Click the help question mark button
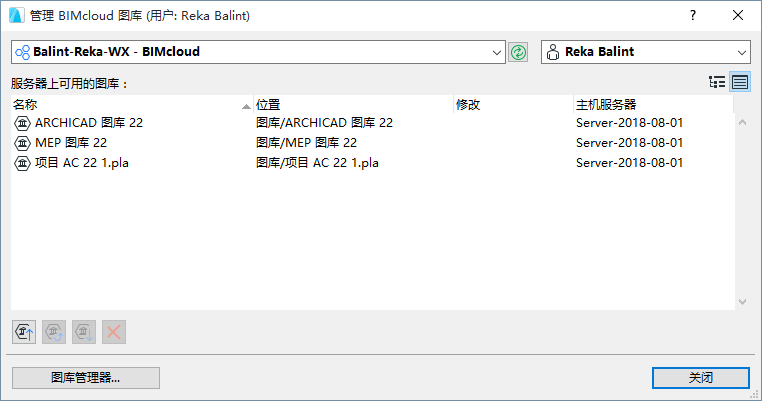The image size is (762, 401). point(693,16)
